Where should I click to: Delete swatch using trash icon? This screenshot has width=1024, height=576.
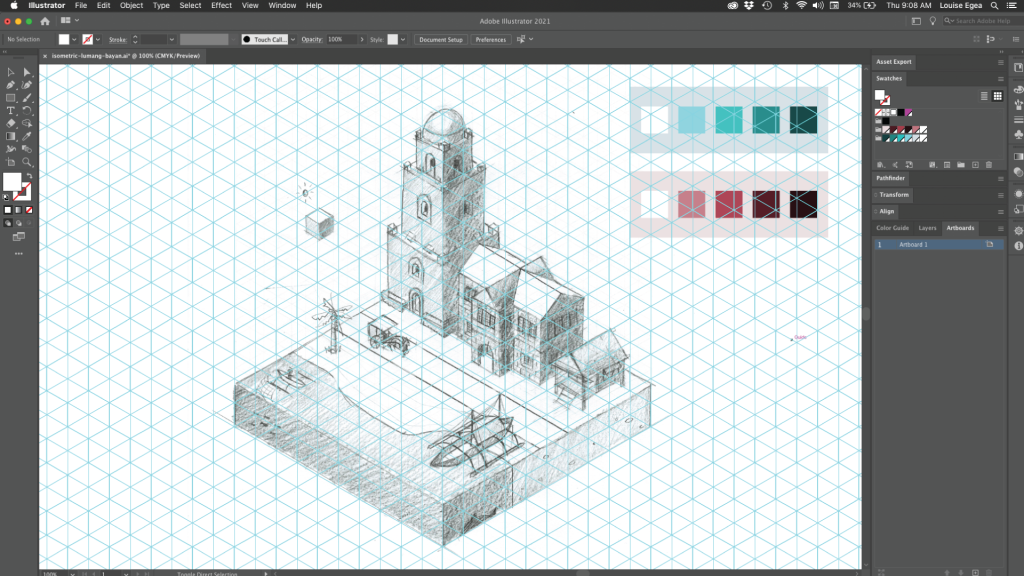click(x=989, y=165)
